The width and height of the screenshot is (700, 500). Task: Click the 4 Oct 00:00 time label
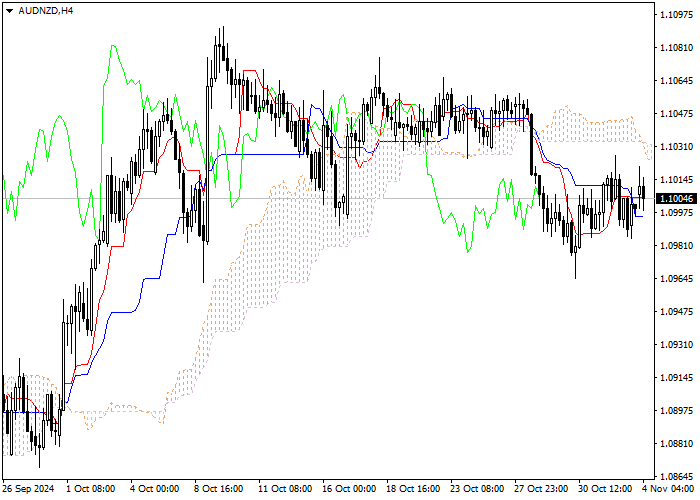[155, 489]
